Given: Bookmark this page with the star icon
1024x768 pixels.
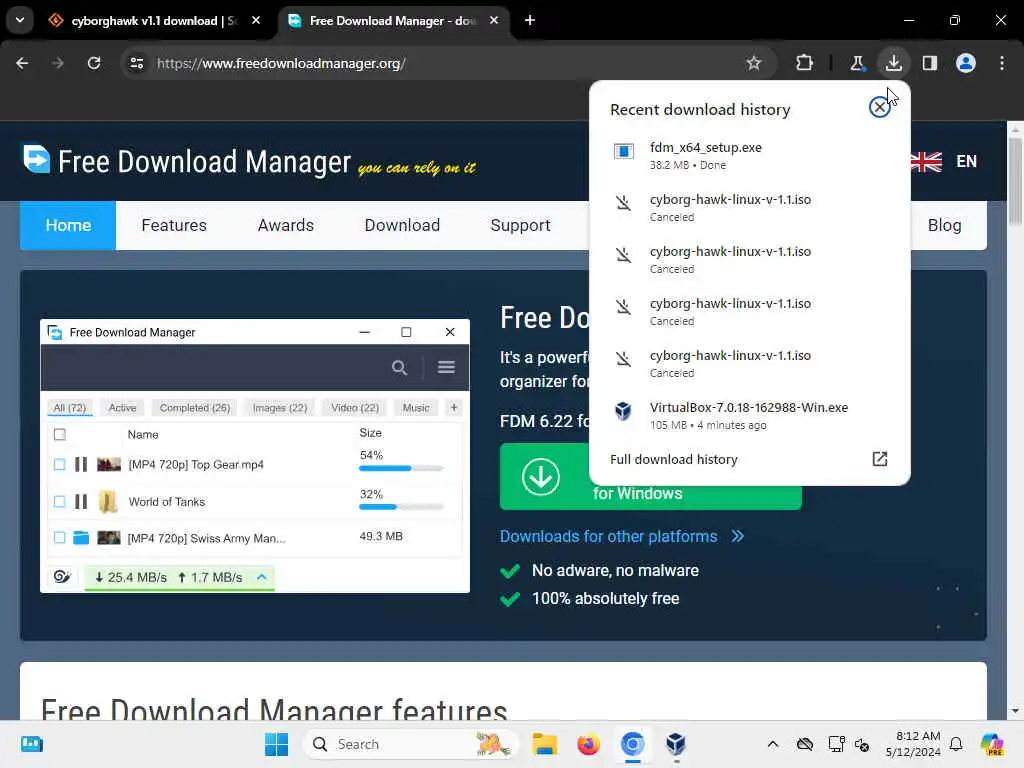Looking at the screenshot, I should point(754,63).
